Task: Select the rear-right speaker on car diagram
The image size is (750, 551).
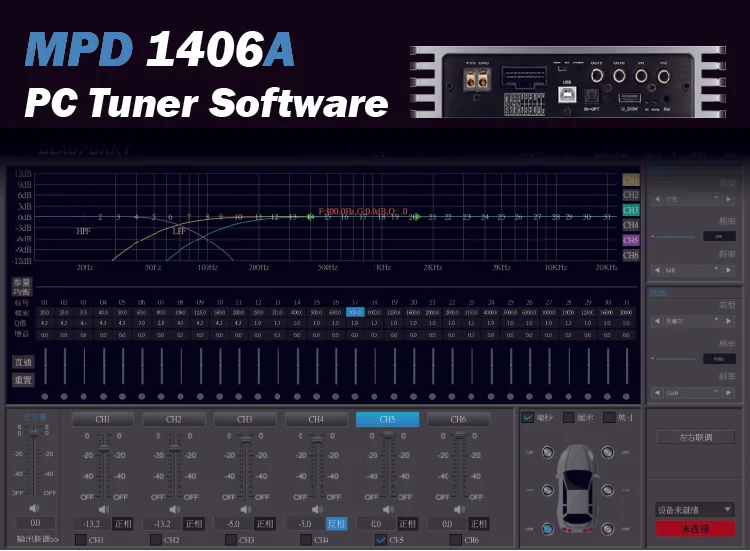Action: (607, 529)
